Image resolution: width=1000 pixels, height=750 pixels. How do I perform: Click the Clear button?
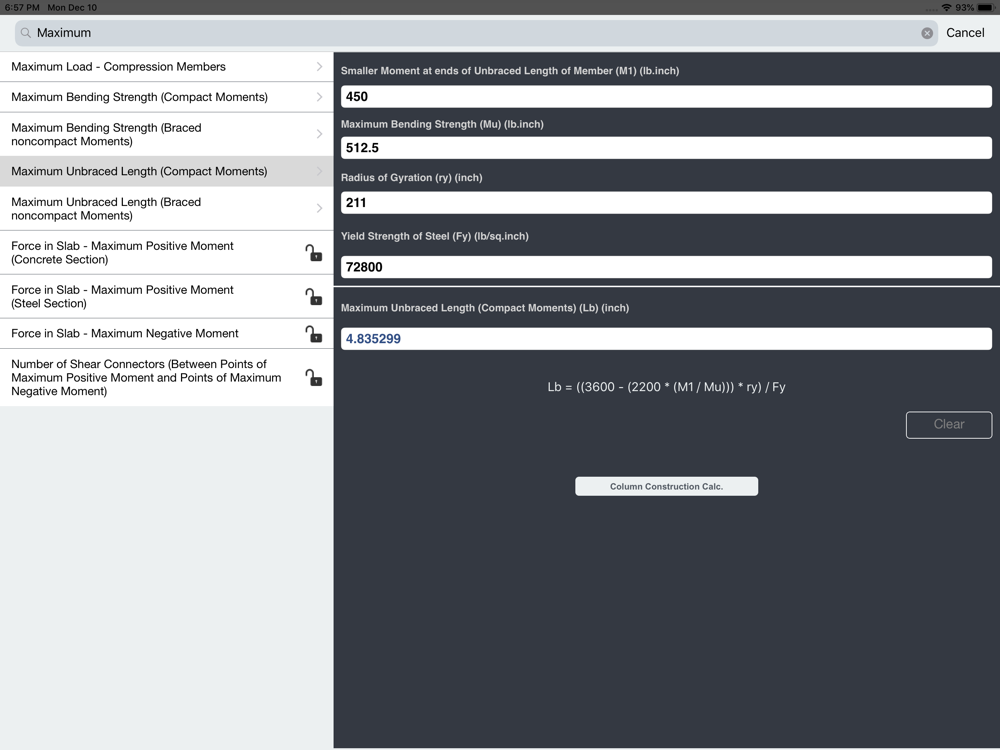tap(948, 425)
